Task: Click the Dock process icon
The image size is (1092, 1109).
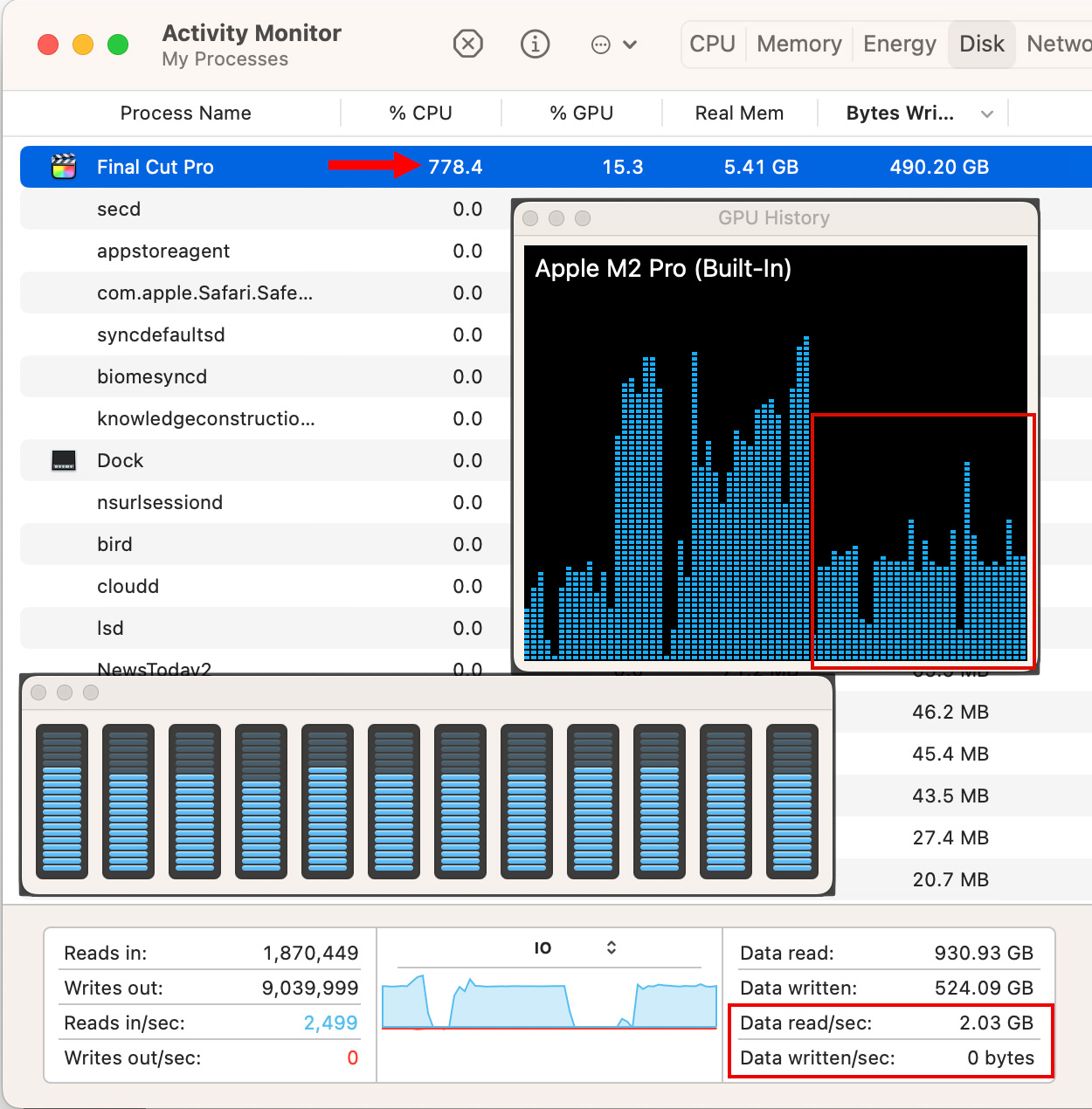Action: pyautogui.click(x=64, y=460)
